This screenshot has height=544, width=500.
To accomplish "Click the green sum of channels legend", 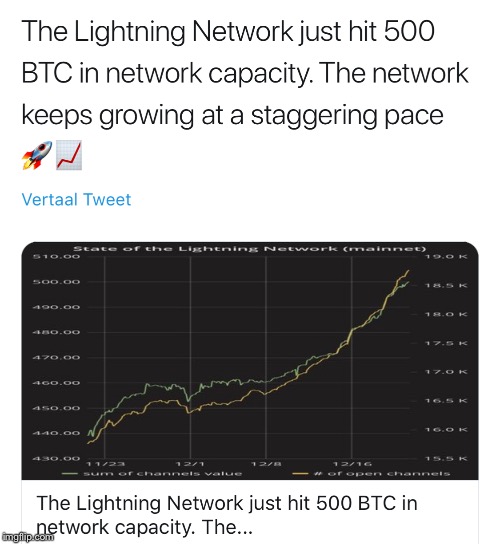I will click(152, 474).
